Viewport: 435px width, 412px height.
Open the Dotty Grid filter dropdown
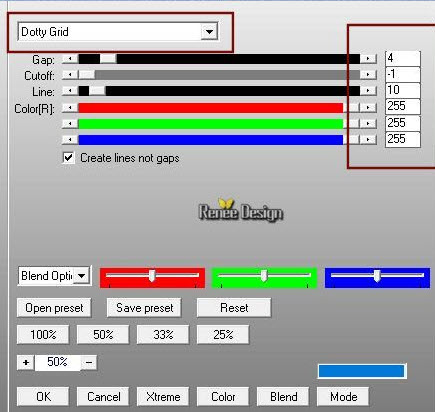pyautogui.click(x=209, y=32)
